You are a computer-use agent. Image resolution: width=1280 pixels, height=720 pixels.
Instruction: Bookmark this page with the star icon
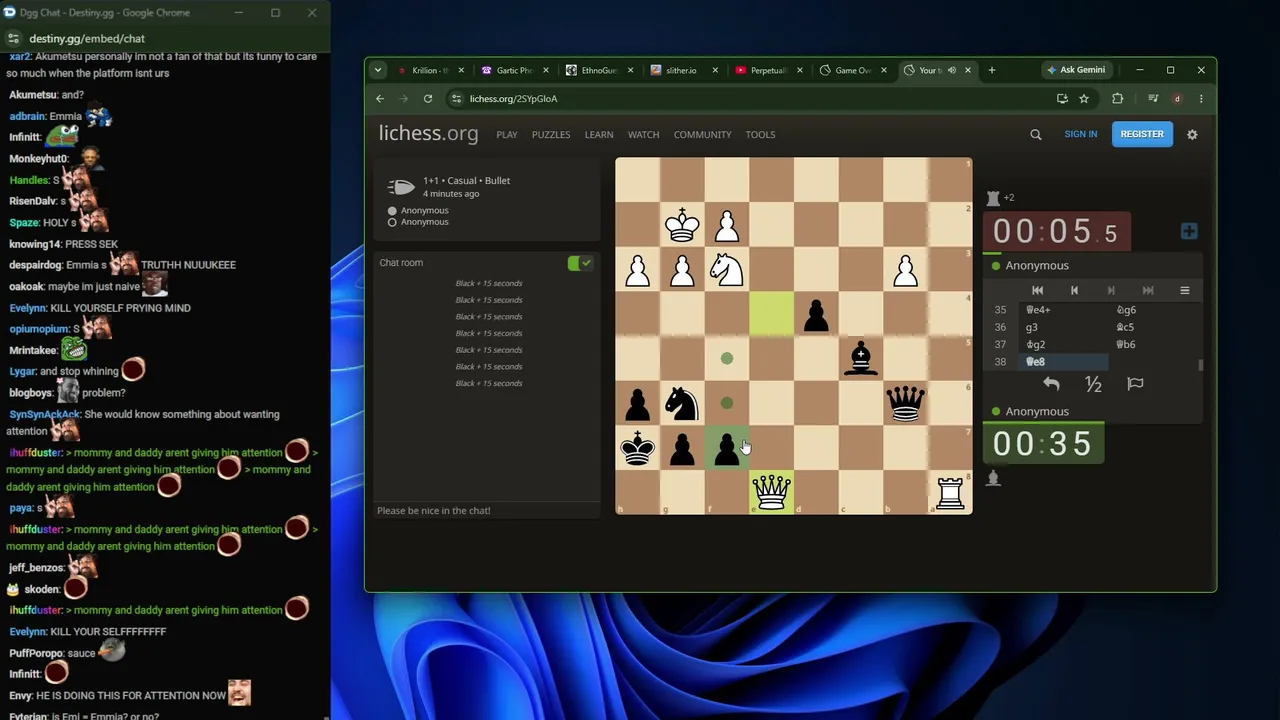click(1084, 98)
